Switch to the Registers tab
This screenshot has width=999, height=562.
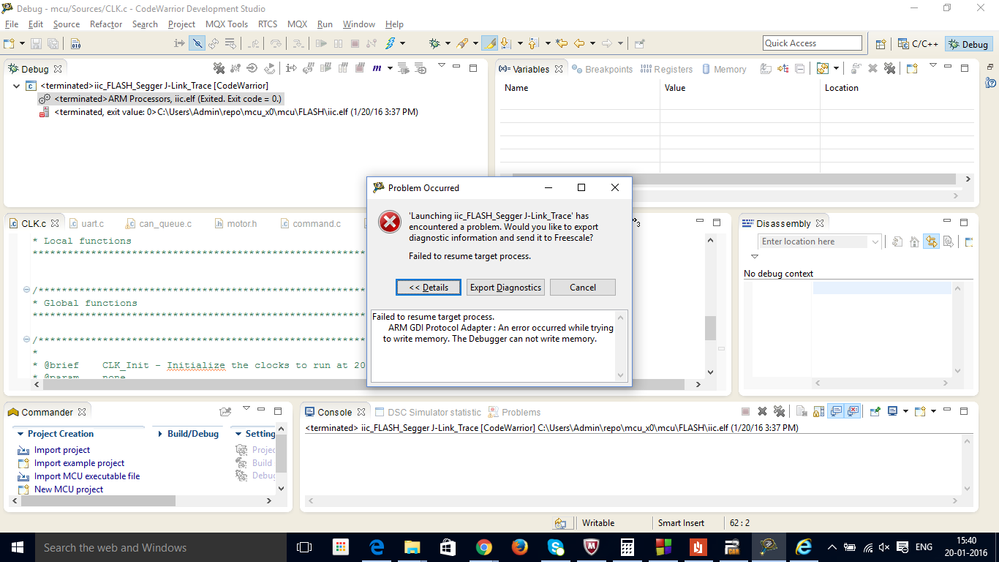pos(666,69)
